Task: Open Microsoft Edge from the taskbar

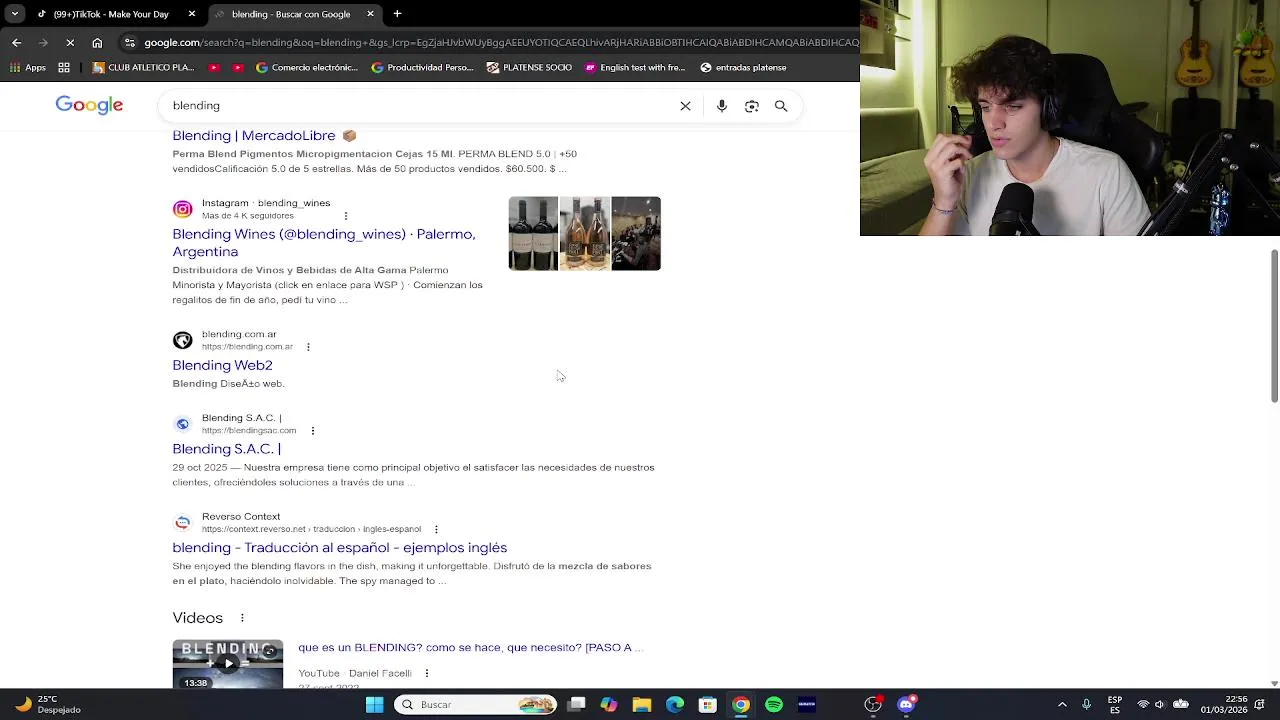Action: click(675, 704)
